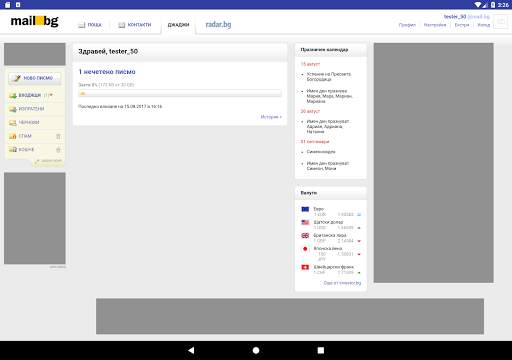Tap the Android Home navigation button

256,350
